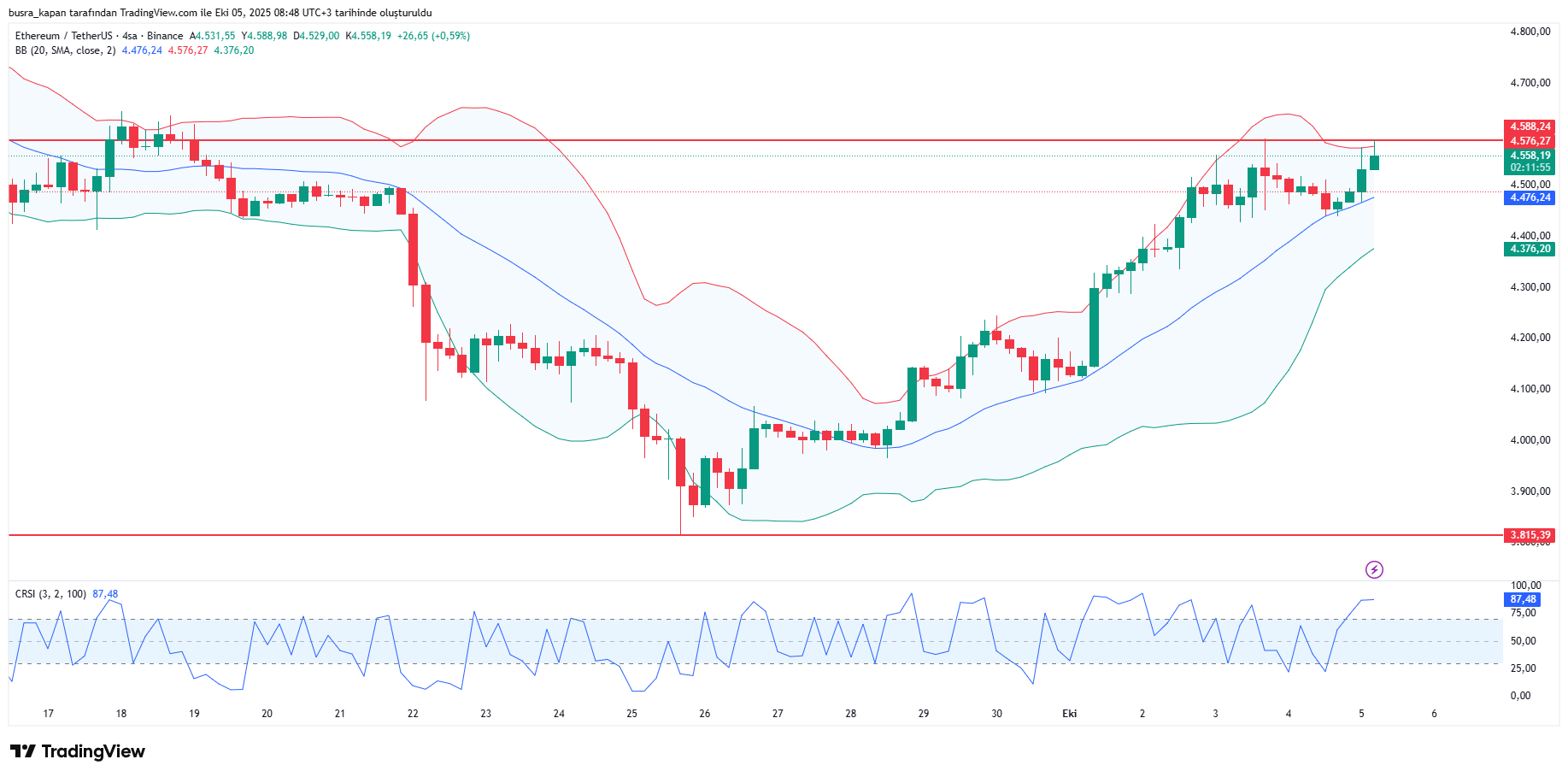The height and width of the screenshot is (777, 1568).
Task: Select the BB (20, SMA, close, 2) indicator legend
Action: coord(65,50)
